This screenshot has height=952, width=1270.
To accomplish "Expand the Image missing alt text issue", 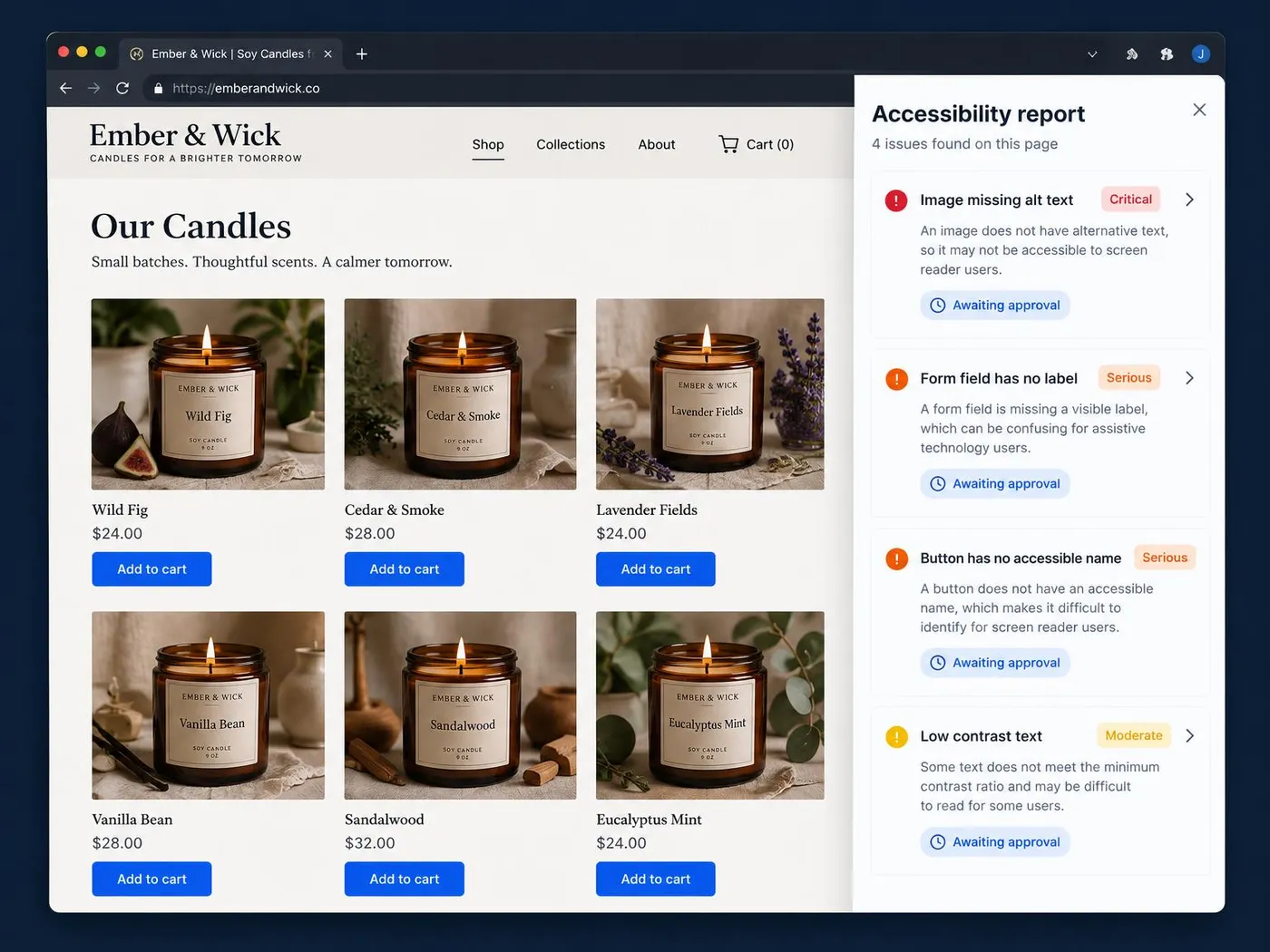I will point(1189,199).
